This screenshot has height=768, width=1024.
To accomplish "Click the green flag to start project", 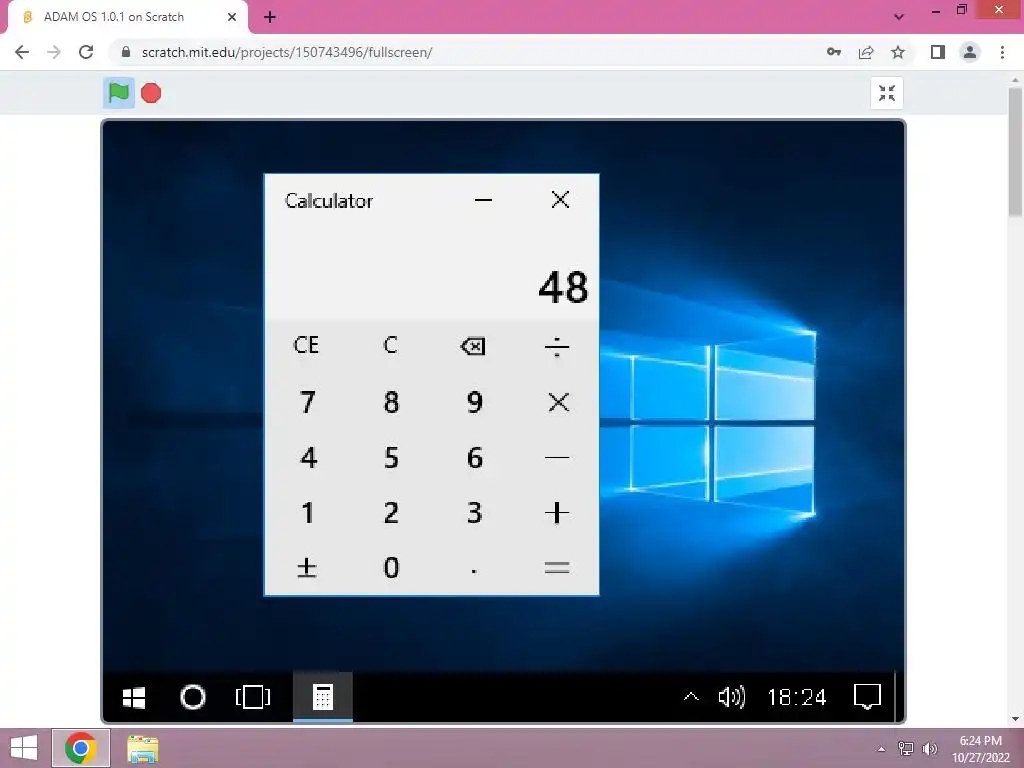I will pos(119,93).
